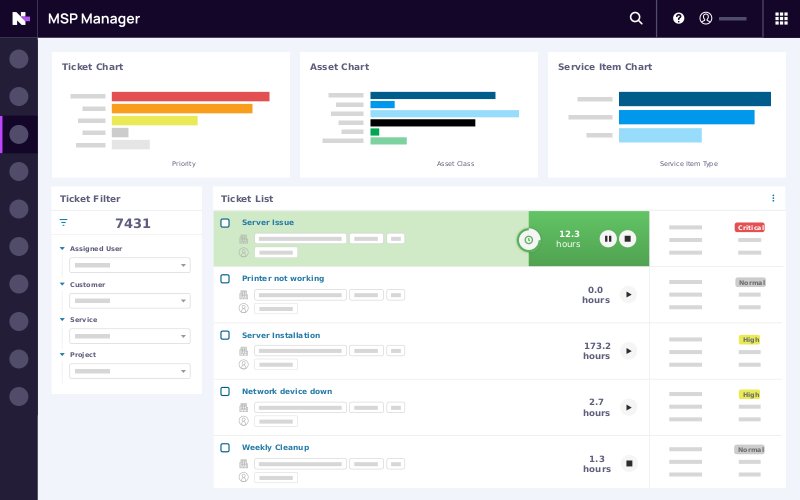This screenshot has height=500, width=800.
Task: Click the orange bar in Ticket Chart
Action: click(x=182, y=109)
